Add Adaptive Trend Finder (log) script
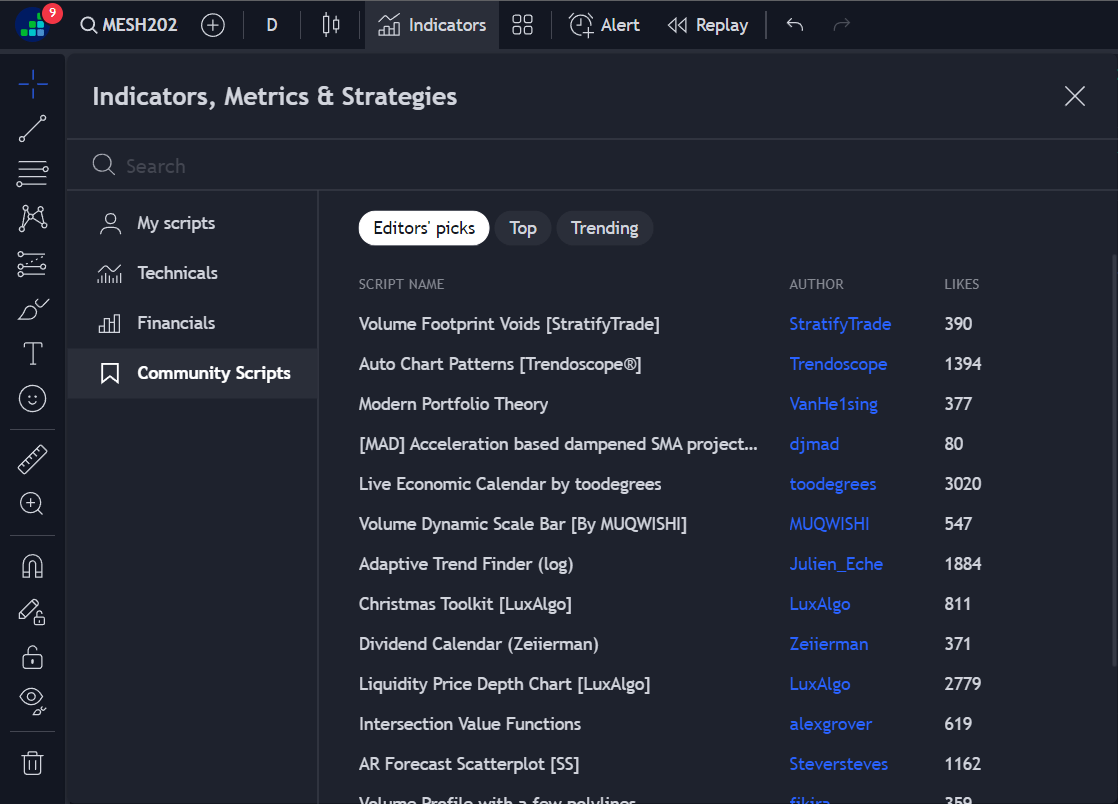The image size is (1118, 804). click(466, 564)
